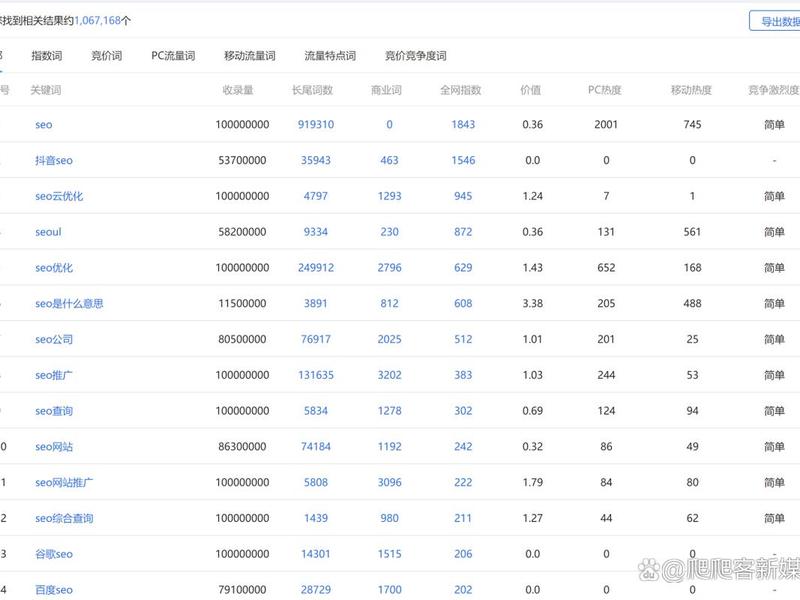Open the 流量特点词 tab
This screenshot has width=800, height=600.
pyautogui.click(x=330, y=56)
